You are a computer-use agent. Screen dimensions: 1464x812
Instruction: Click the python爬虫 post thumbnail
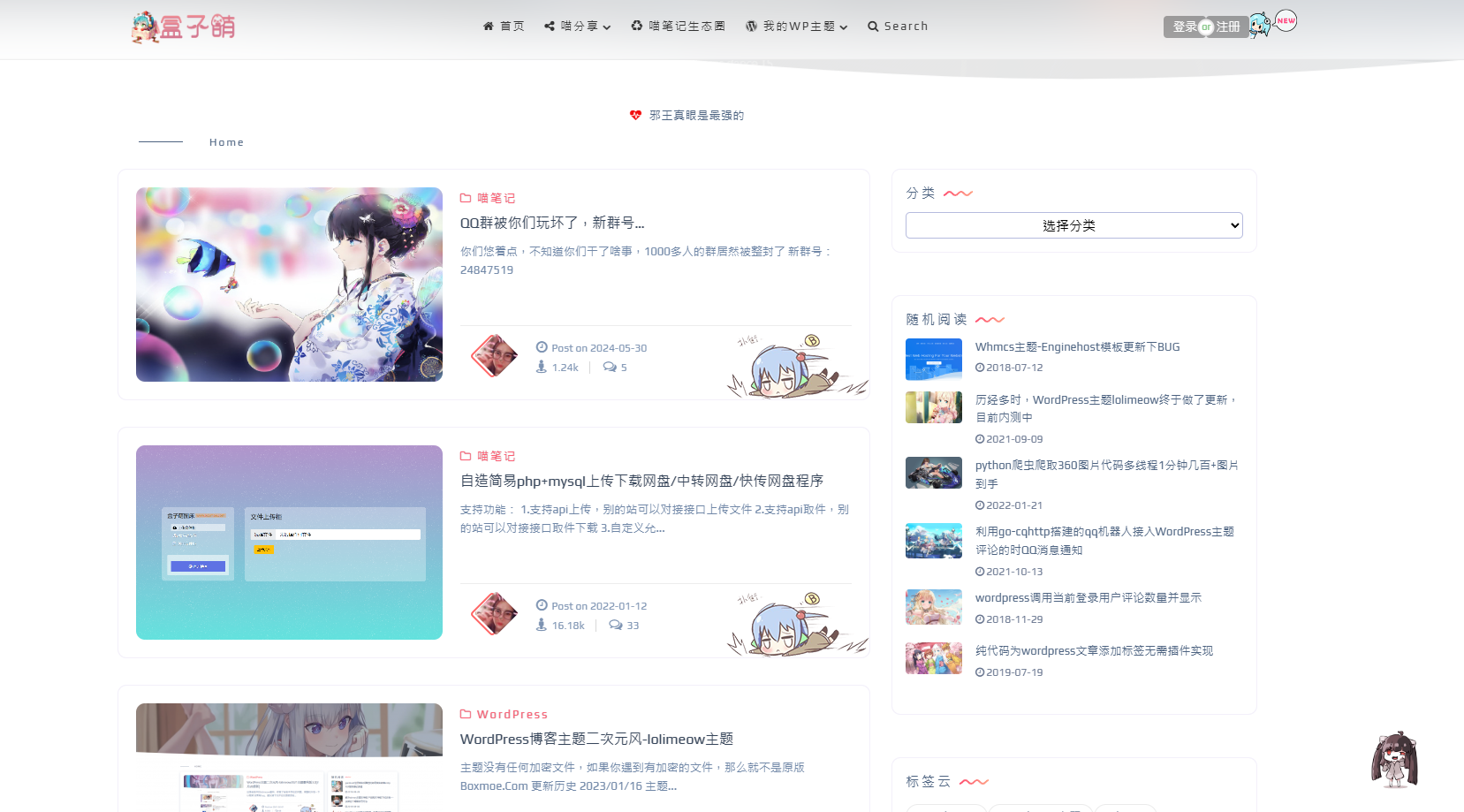click(934, 473)
